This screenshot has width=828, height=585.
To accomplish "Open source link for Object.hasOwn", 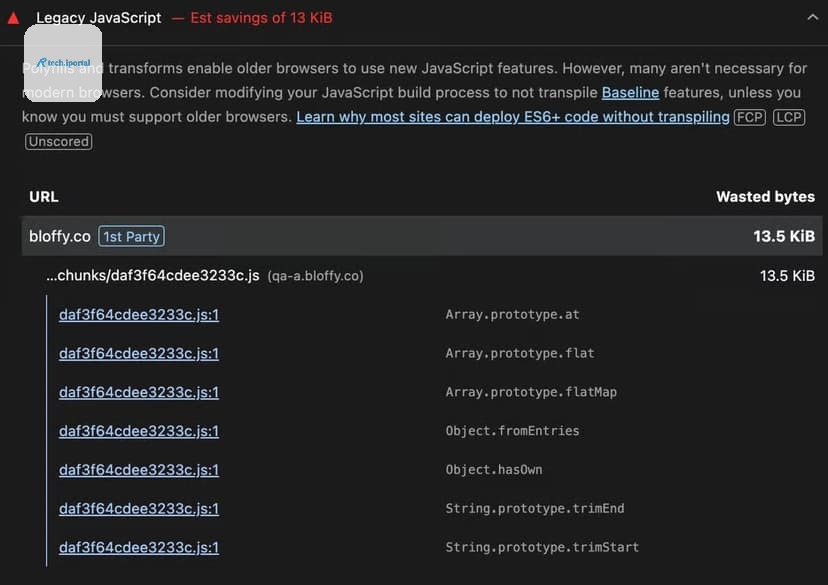I will coord(139,470).
